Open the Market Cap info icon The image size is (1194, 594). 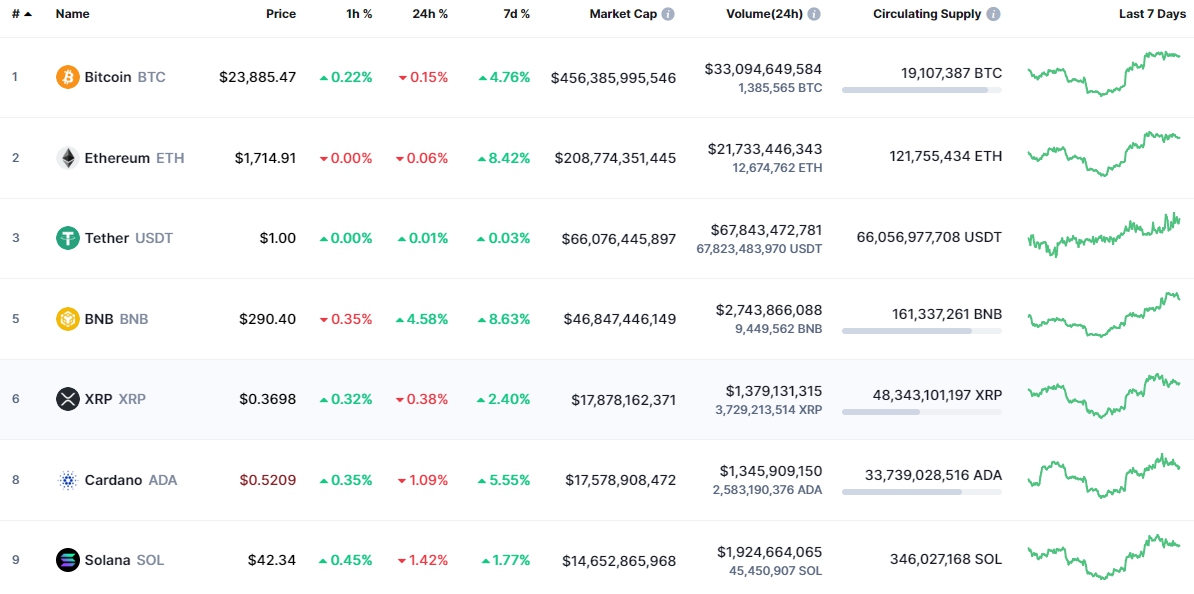668,14
